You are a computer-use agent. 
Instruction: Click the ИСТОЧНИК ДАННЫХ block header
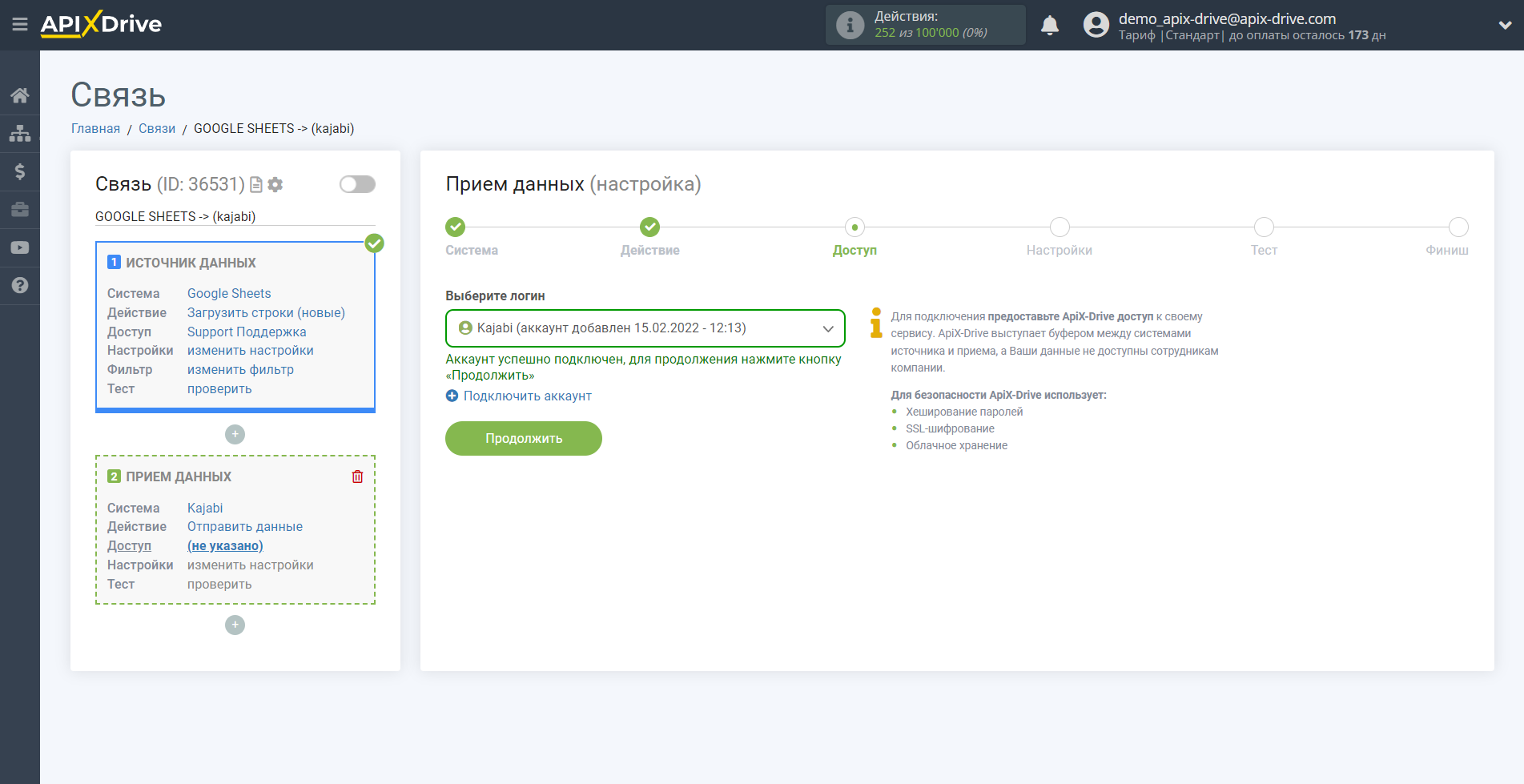tap(191, 263)
